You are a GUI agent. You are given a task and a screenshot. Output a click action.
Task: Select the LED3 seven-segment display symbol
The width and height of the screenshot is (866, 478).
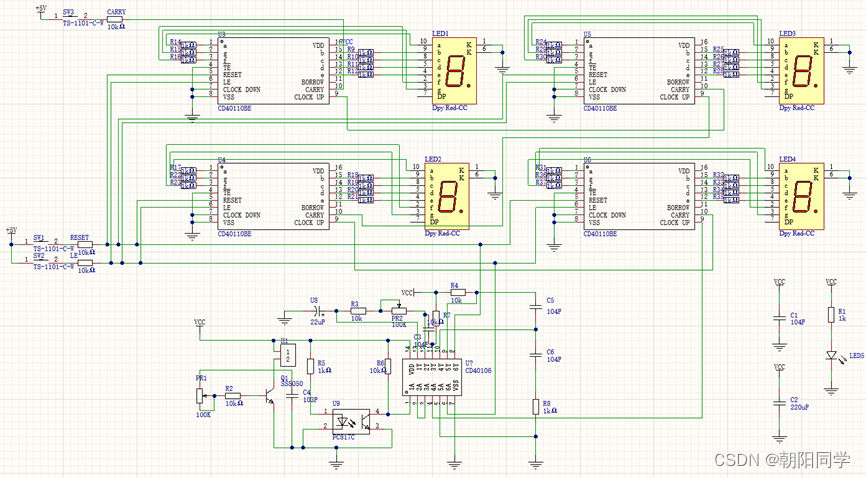tap(801, 71)
